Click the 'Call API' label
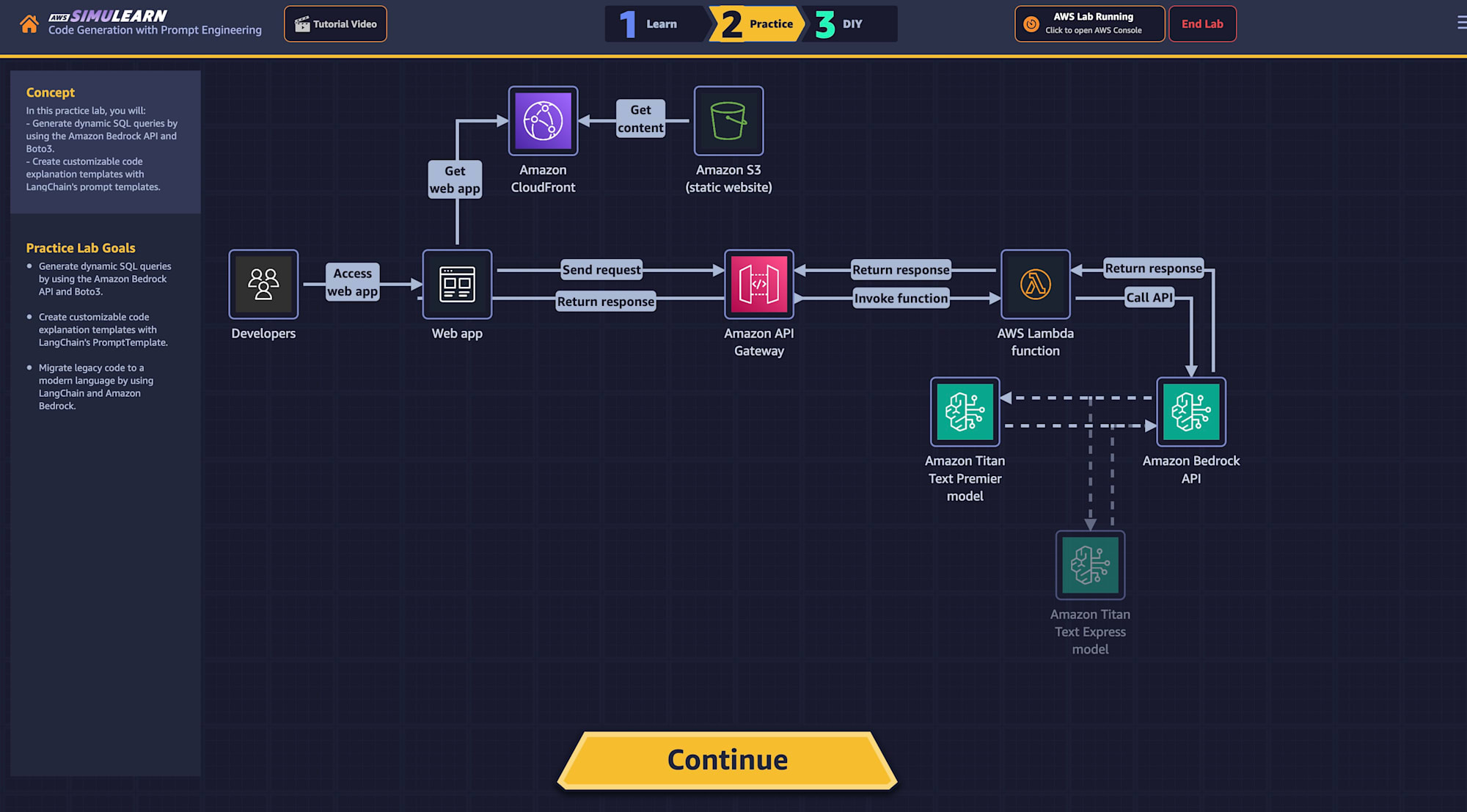 pos(1149,297)
